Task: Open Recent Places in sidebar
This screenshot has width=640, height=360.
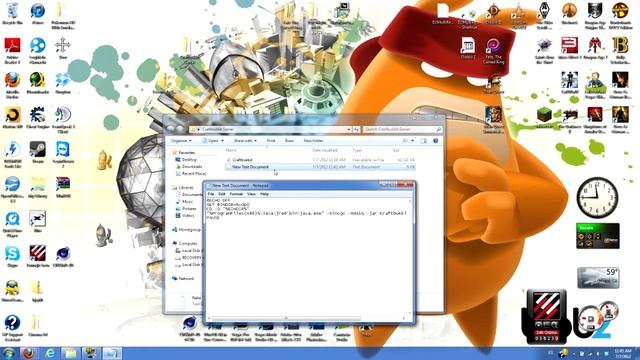Action: tap(193, 173)
